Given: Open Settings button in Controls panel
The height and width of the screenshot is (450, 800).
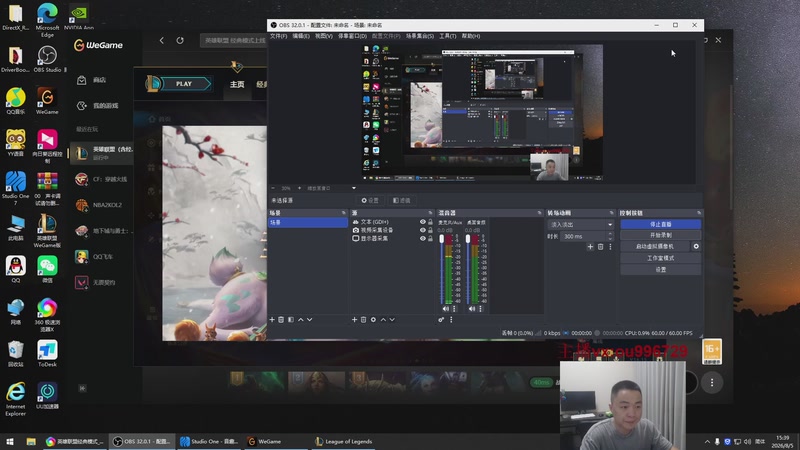Looking at the screenshot, I should click(661, 269).
